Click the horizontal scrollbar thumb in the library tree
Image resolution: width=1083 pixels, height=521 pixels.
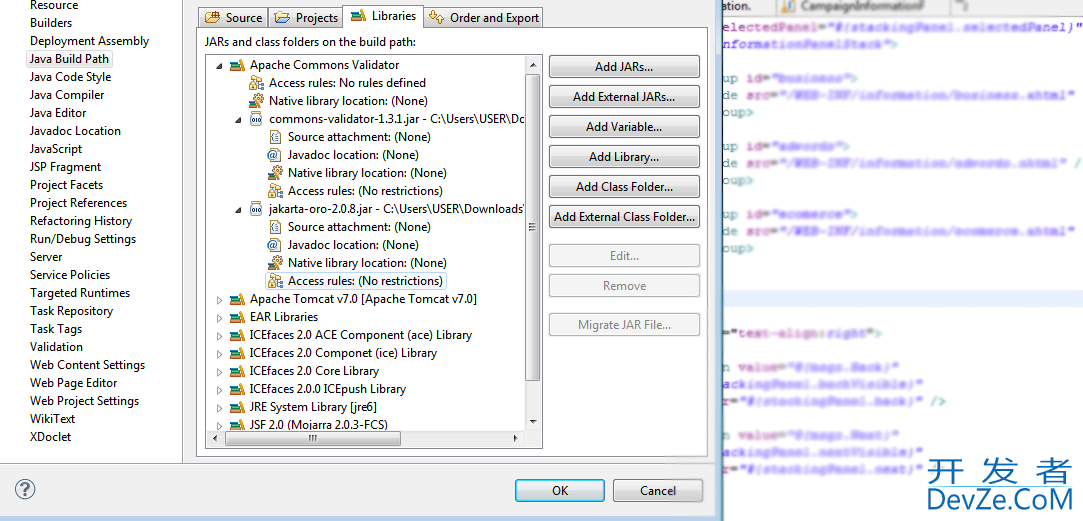[x=313, y=438]
